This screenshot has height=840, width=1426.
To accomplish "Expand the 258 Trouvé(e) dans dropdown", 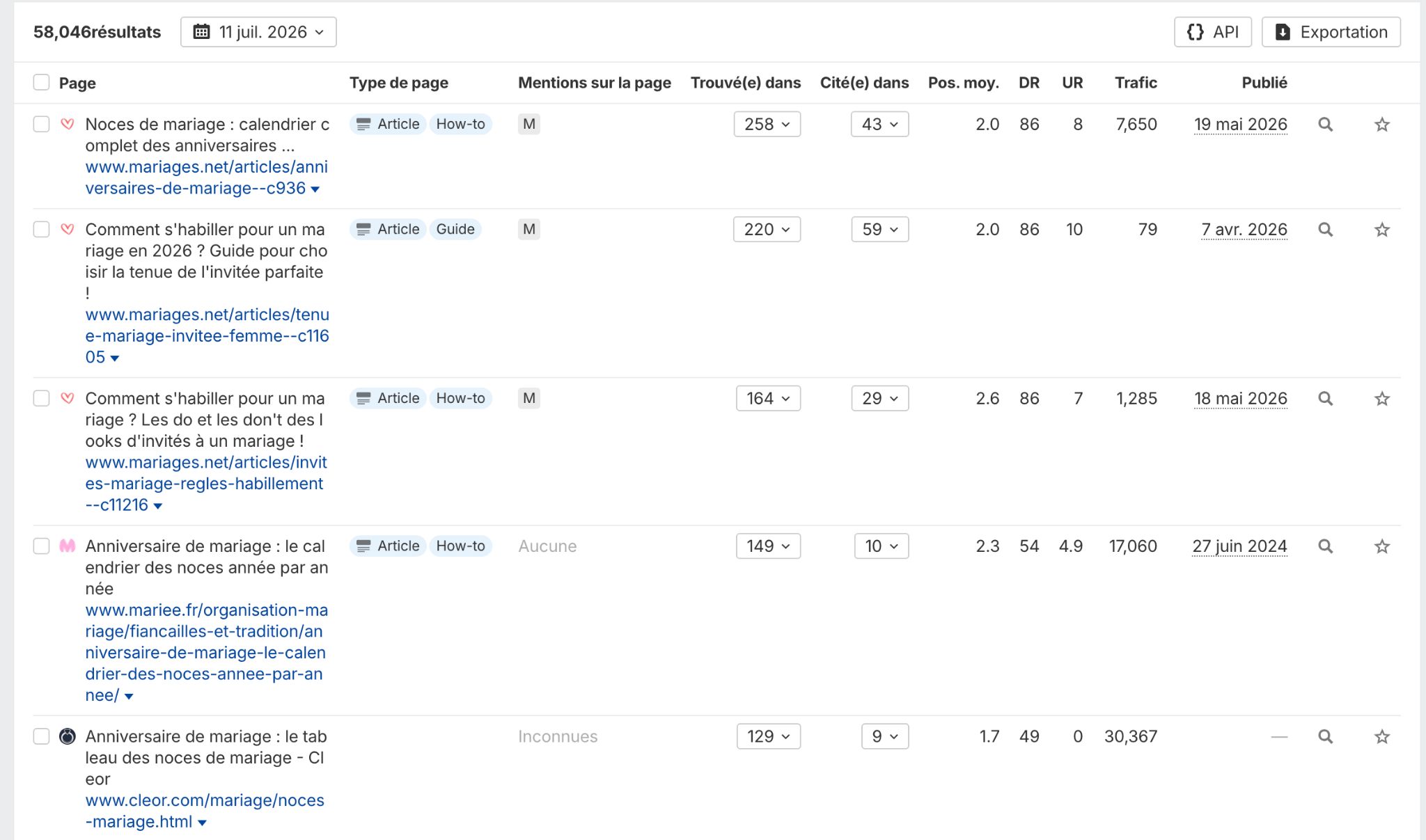I will click(x=767, y=124).
